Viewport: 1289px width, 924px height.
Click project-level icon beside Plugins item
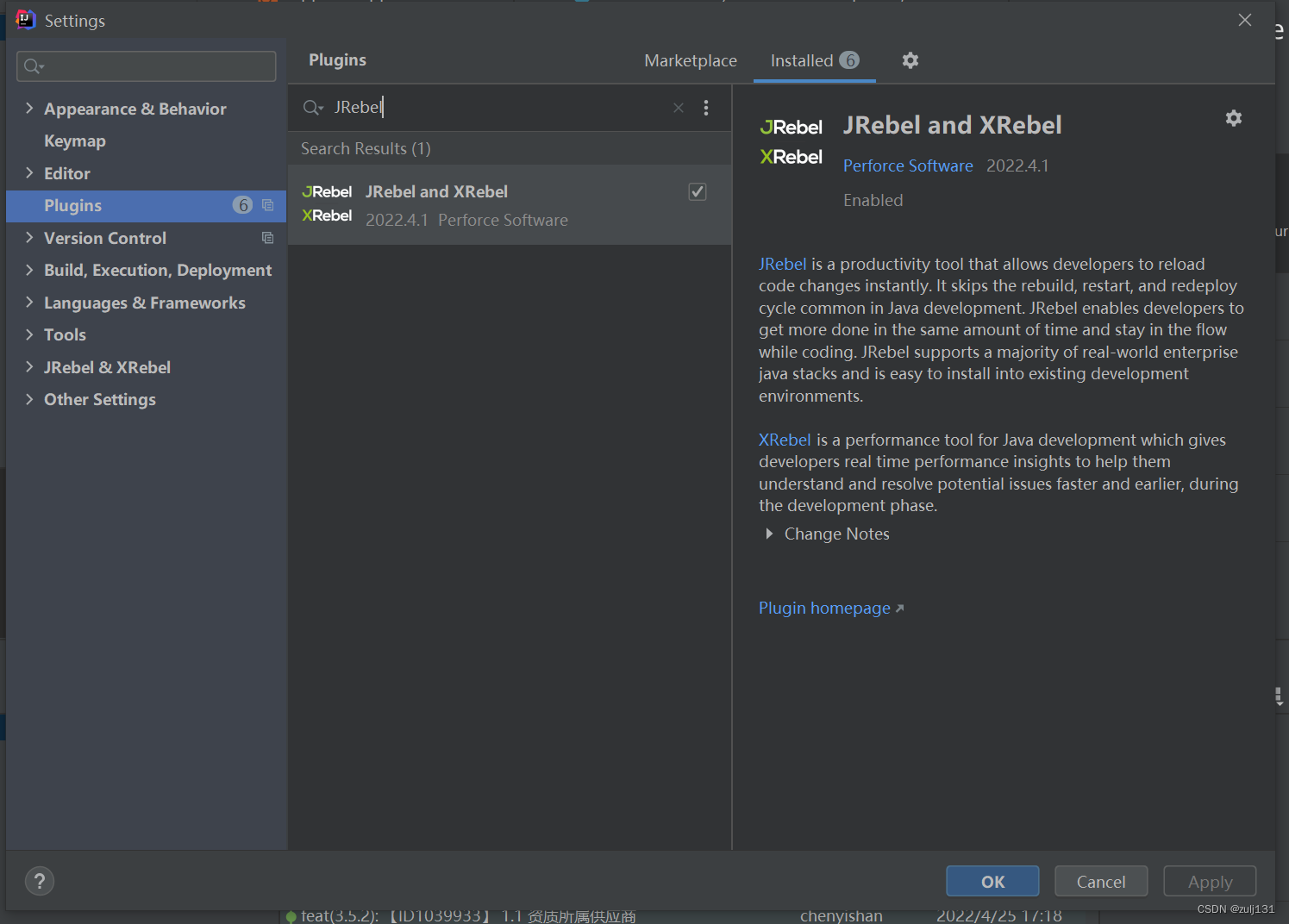coord(267,205)
